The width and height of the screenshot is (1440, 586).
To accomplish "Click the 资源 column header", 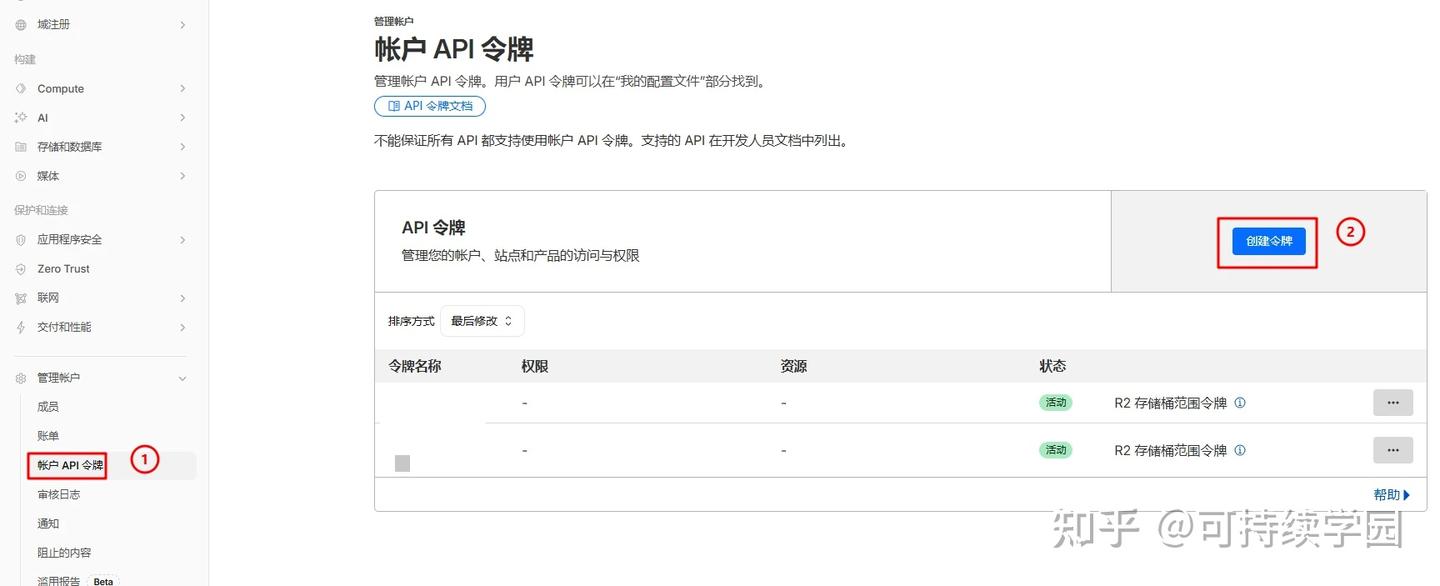I will 794,366.
